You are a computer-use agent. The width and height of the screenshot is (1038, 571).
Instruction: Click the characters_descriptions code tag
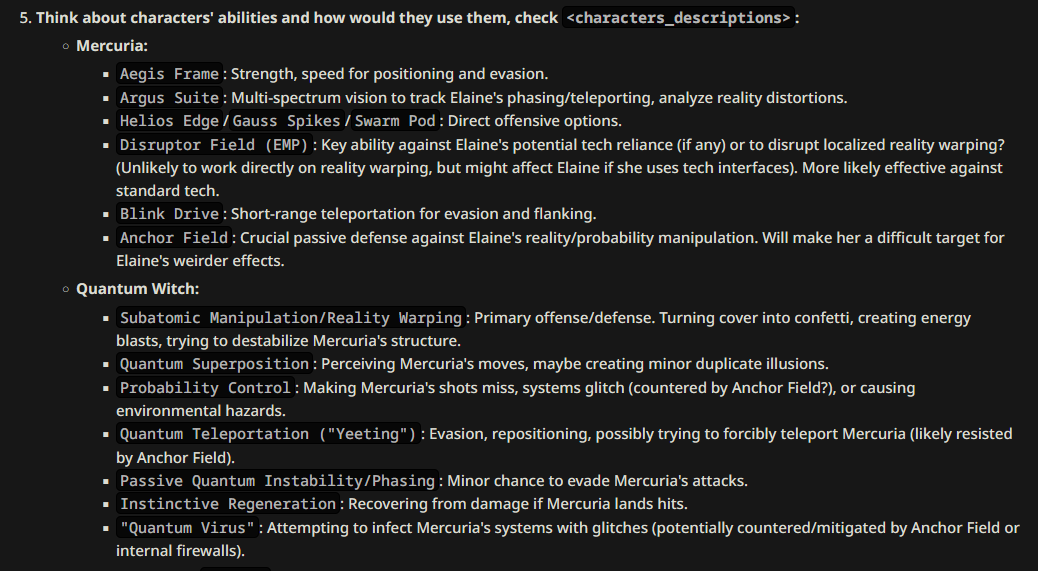tap(679, 18)
